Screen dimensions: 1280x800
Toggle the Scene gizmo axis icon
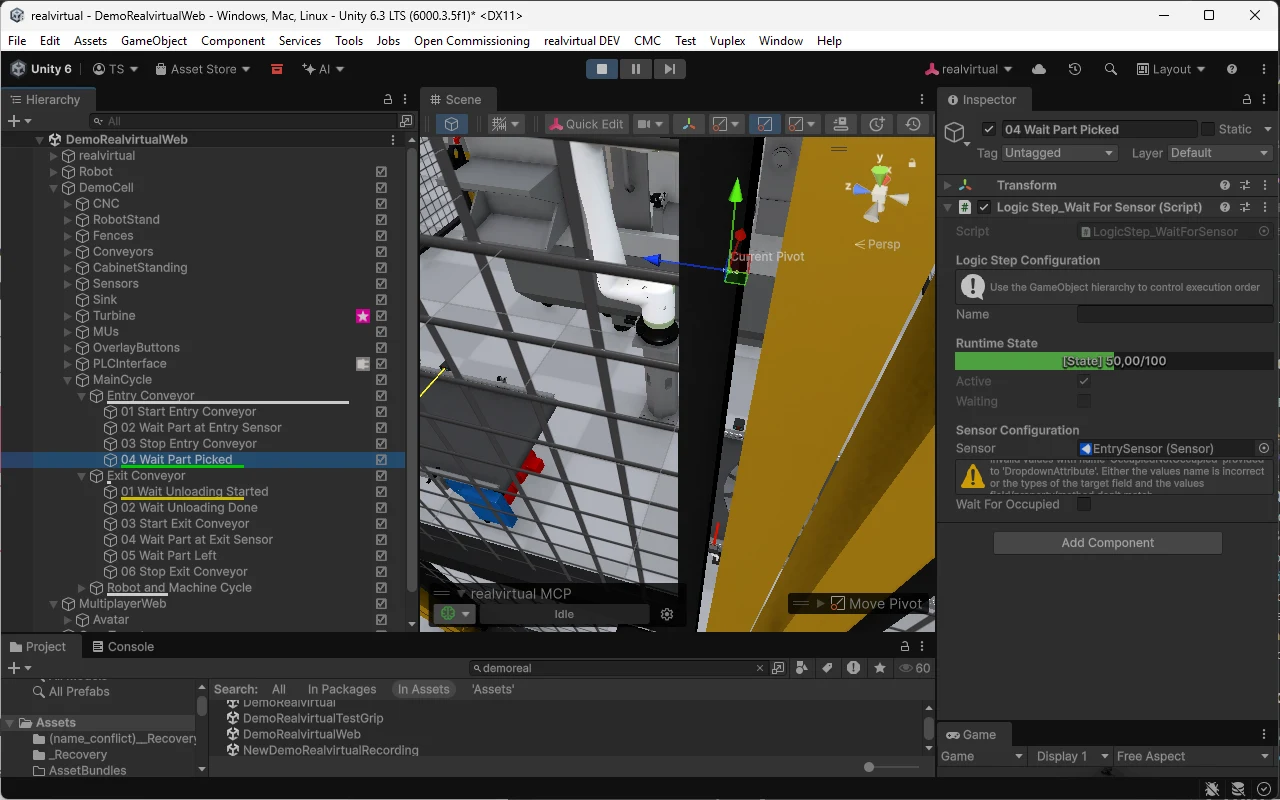(688, 124)
